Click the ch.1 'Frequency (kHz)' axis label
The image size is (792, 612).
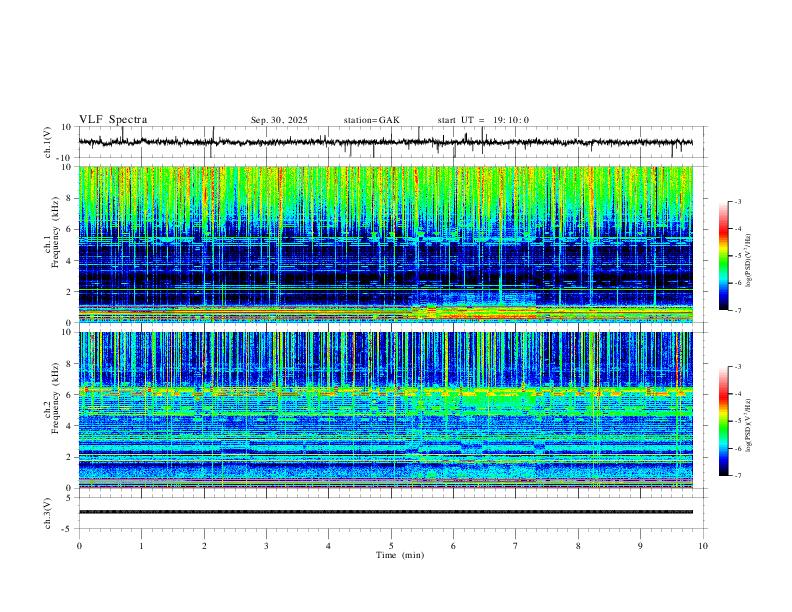[55, 233]
